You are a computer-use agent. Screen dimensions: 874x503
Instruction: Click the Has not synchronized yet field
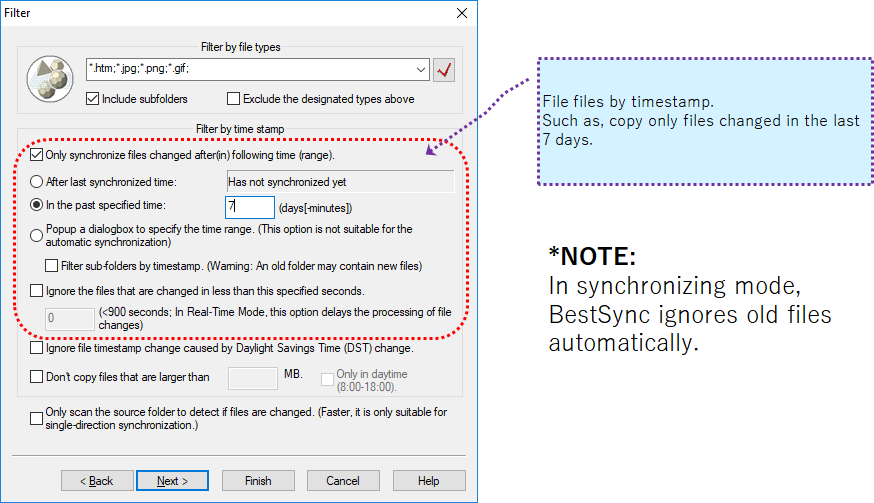click(341, 182)
